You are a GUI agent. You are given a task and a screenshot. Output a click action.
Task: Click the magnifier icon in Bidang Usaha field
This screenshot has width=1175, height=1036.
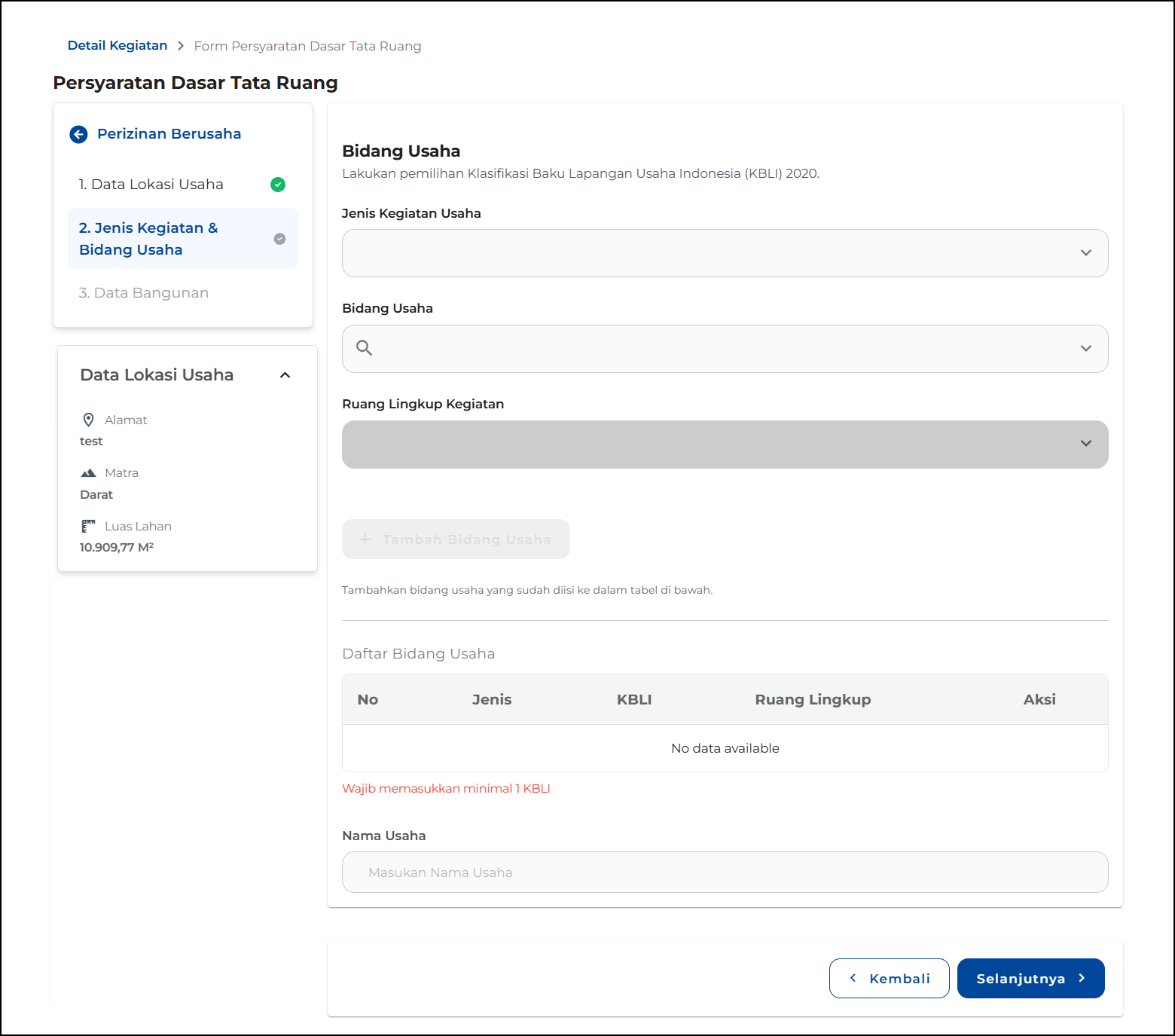tap(365, 348)
